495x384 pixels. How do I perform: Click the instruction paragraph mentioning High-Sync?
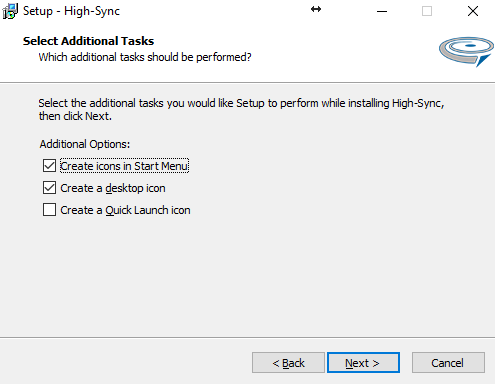coord(241,110)
